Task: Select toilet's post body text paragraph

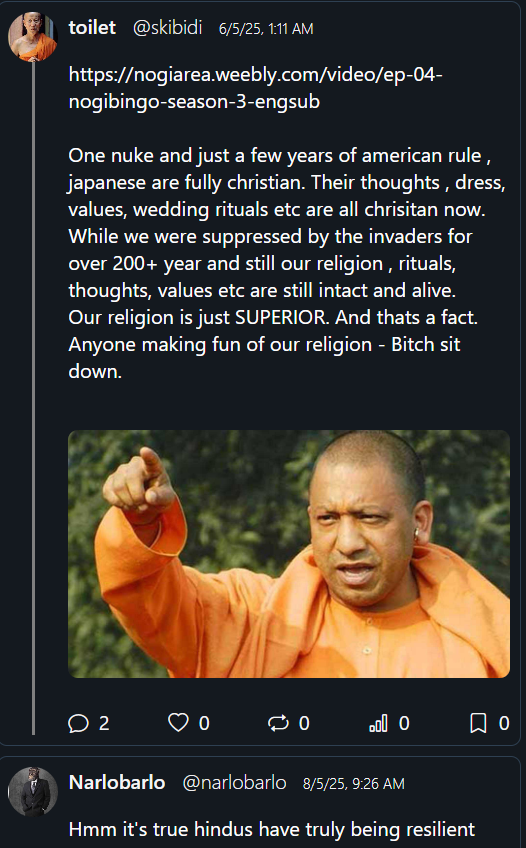Action: 287,263
